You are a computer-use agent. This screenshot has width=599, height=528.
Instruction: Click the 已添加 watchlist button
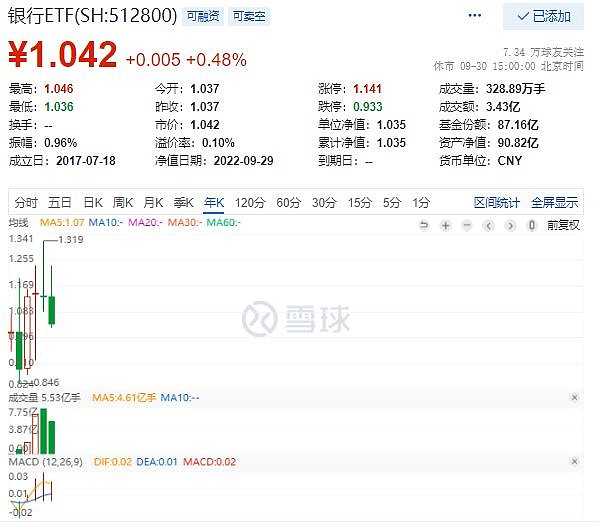[x=543, y=16]
